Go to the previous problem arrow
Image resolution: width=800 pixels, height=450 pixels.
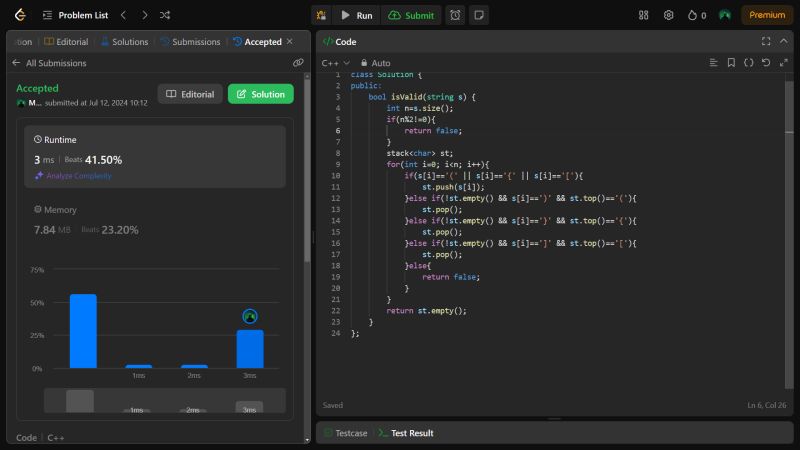[x=123, y=15]
